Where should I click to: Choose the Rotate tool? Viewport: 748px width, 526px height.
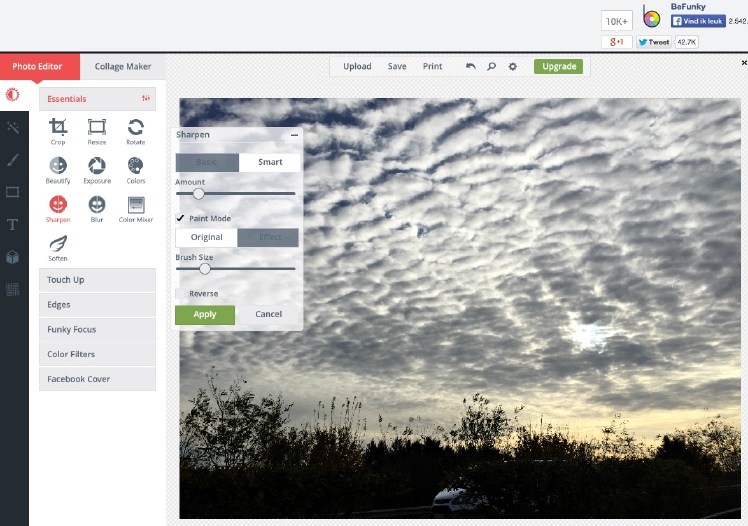[x=136, y=131]
